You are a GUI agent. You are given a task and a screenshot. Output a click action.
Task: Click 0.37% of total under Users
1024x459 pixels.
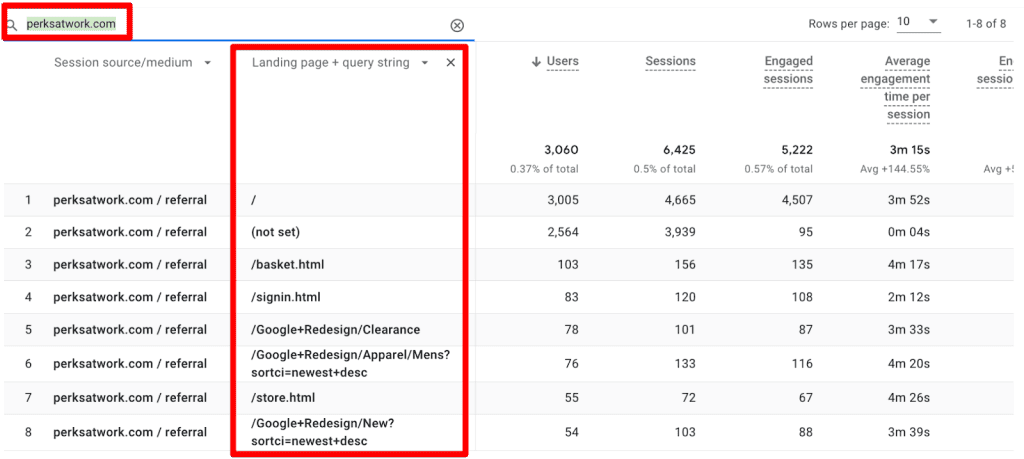545,169
